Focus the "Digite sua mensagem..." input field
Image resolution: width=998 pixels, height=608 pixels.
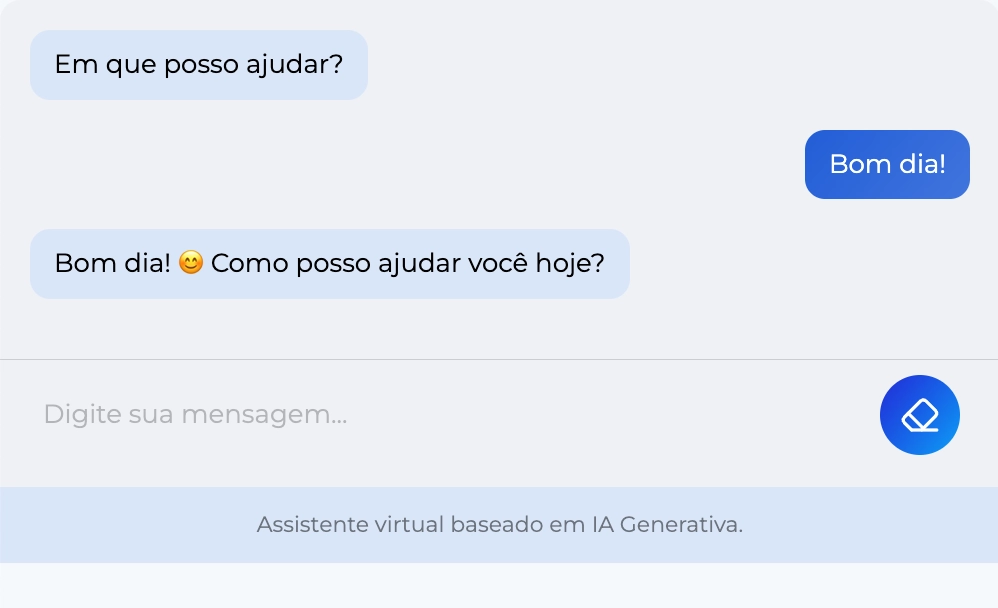coord(440,414)
